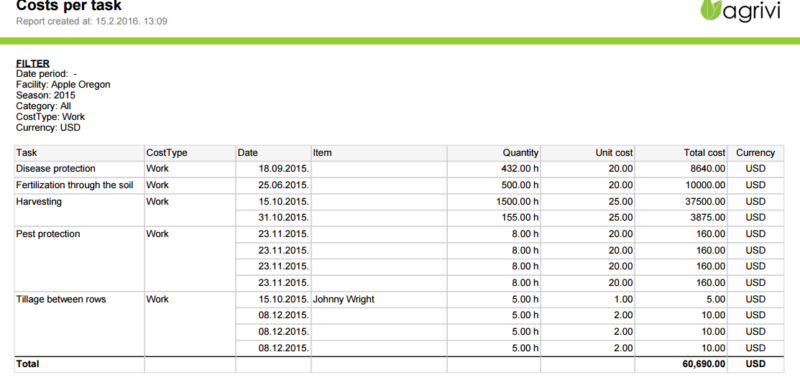Select the Task column header
This screenshot has width=800, height=380.
tap(79, 153)
